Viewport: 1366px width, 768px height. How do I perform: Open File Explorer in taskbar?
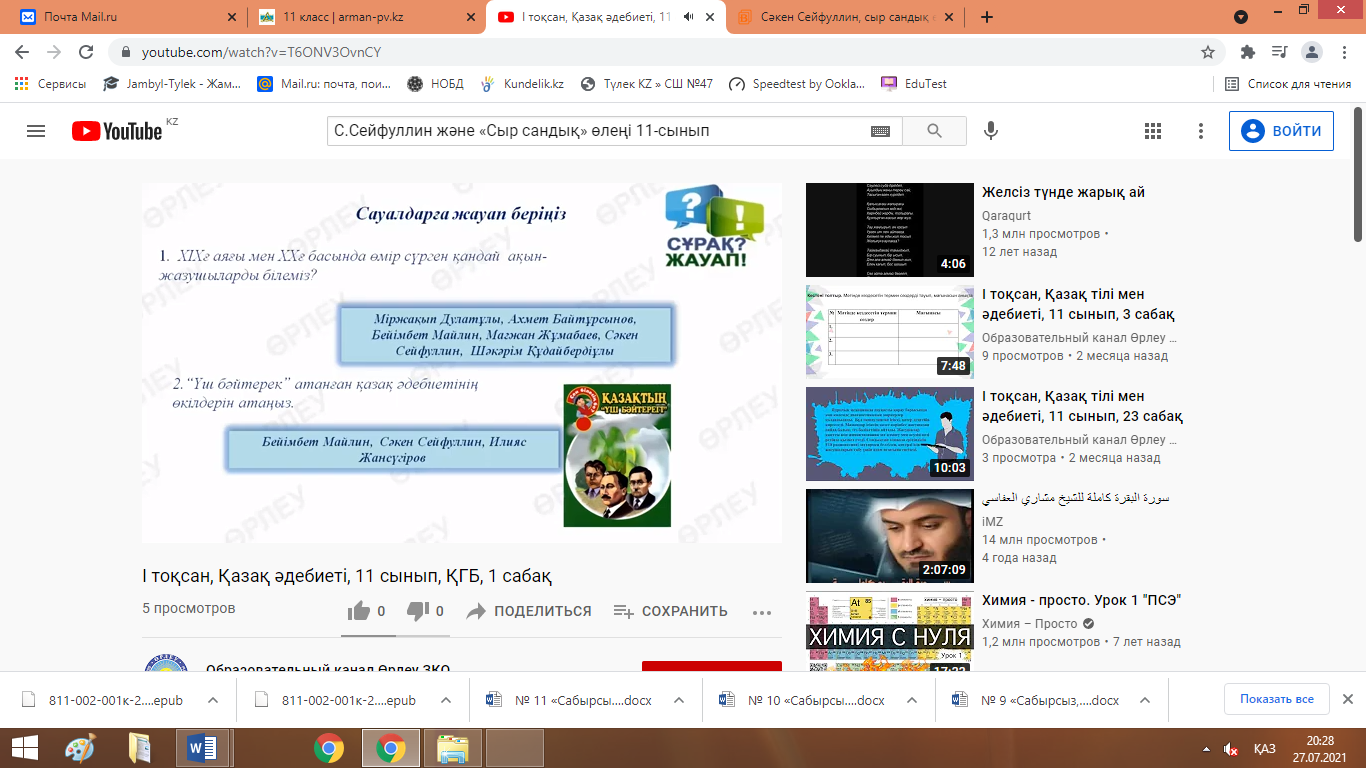point(452,748)
